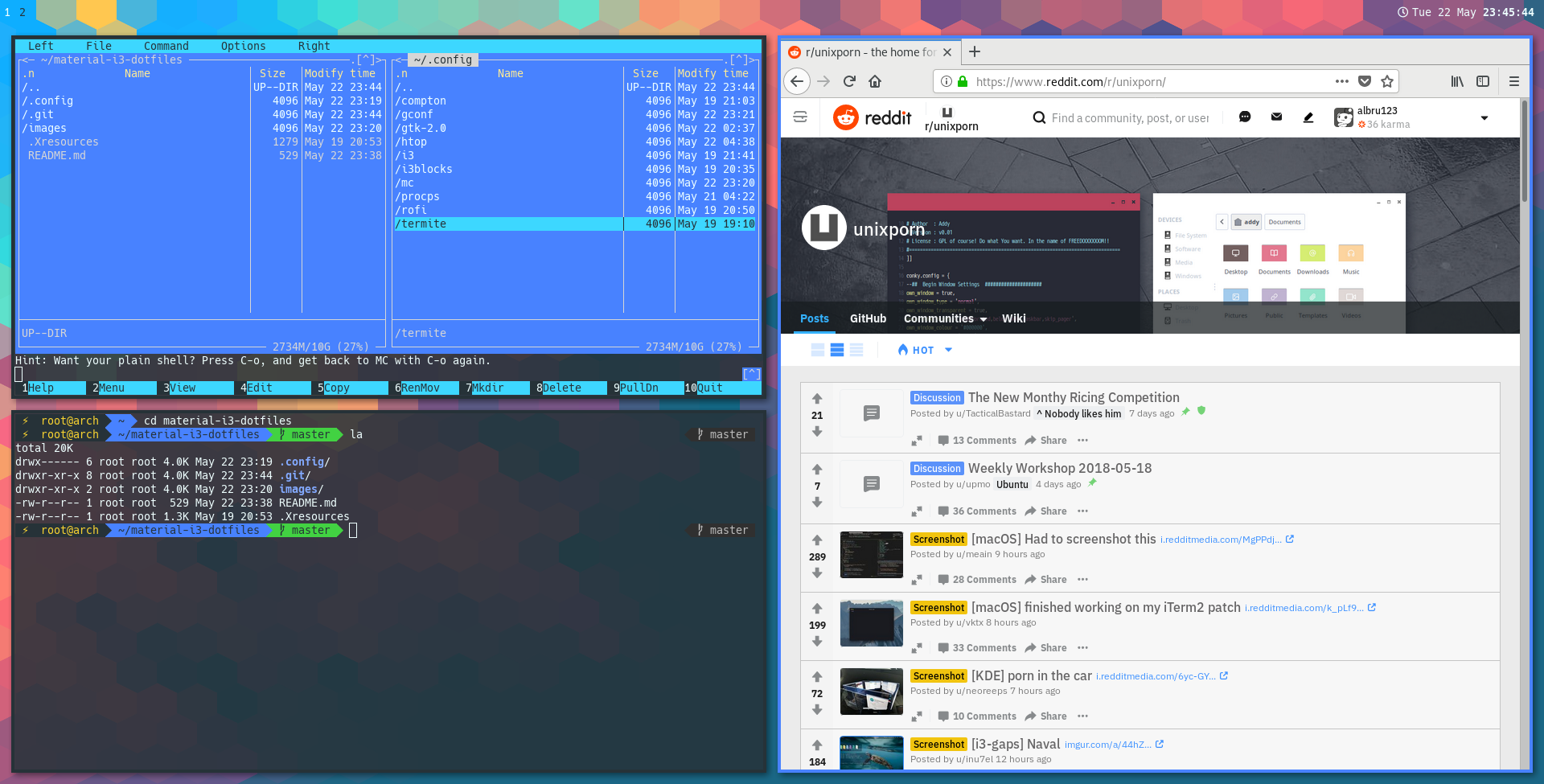Expand The New Monthy Ricing Competition post
The height and width of the screenshot is (784, 1544).
pyautogui.click(x=917, y=441)
